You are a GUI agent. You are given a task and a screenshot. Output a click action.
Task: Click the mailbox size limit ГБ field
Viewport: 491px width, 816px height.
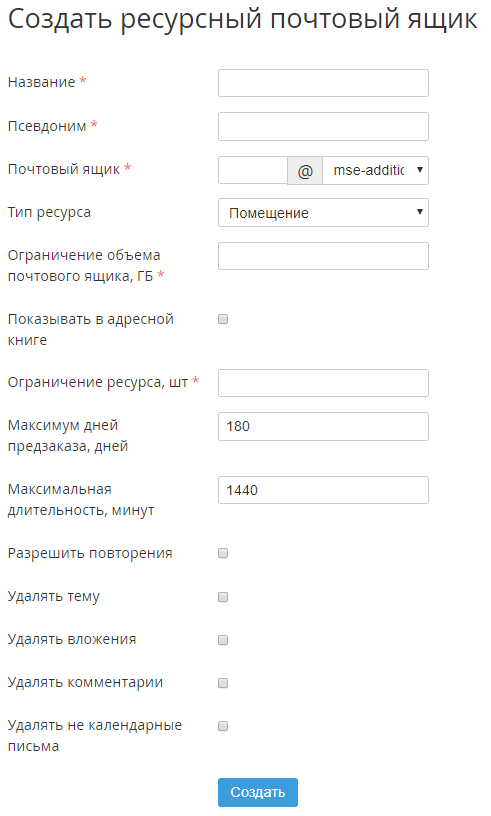(x=323, y=256)
